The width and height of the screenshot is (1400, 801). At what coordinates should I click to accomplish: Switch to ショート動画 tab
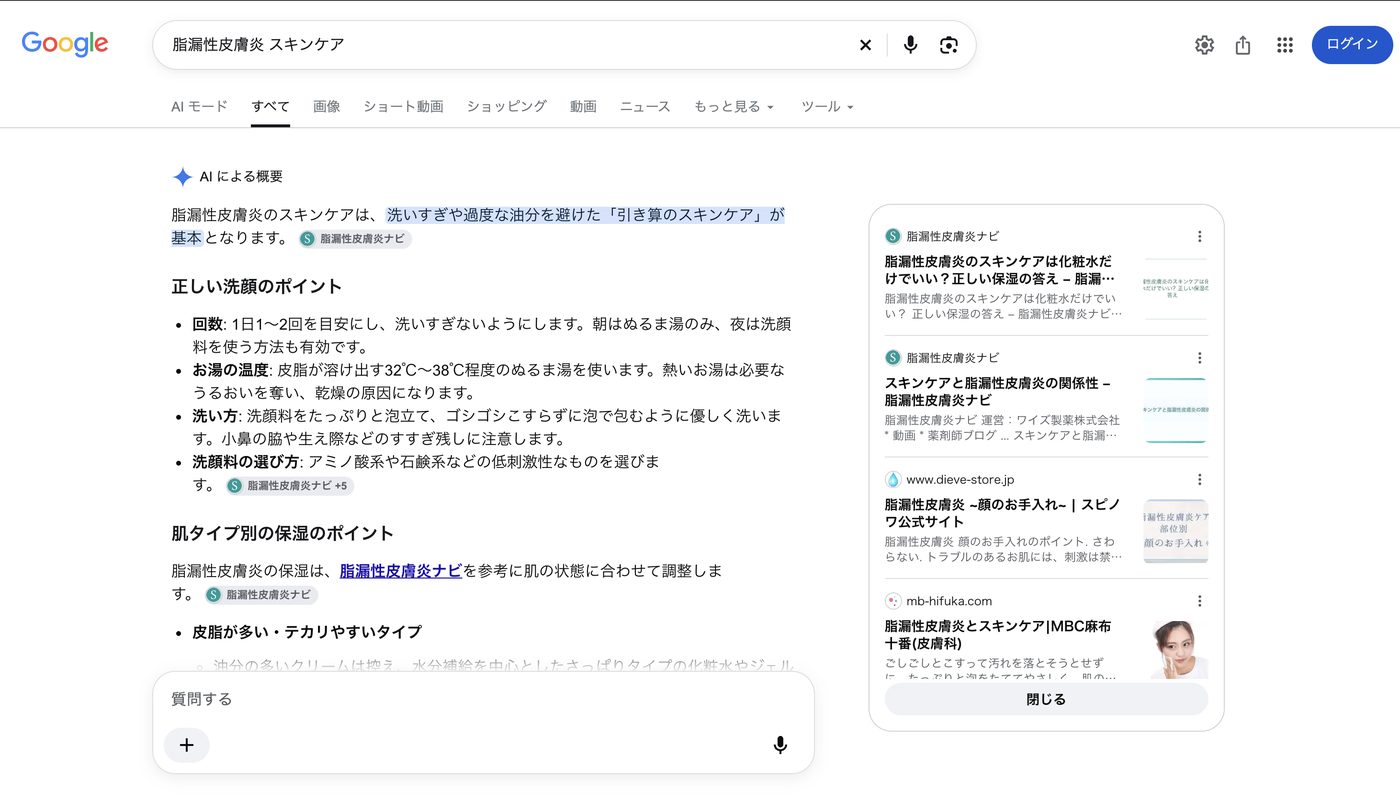pos(403,107)
